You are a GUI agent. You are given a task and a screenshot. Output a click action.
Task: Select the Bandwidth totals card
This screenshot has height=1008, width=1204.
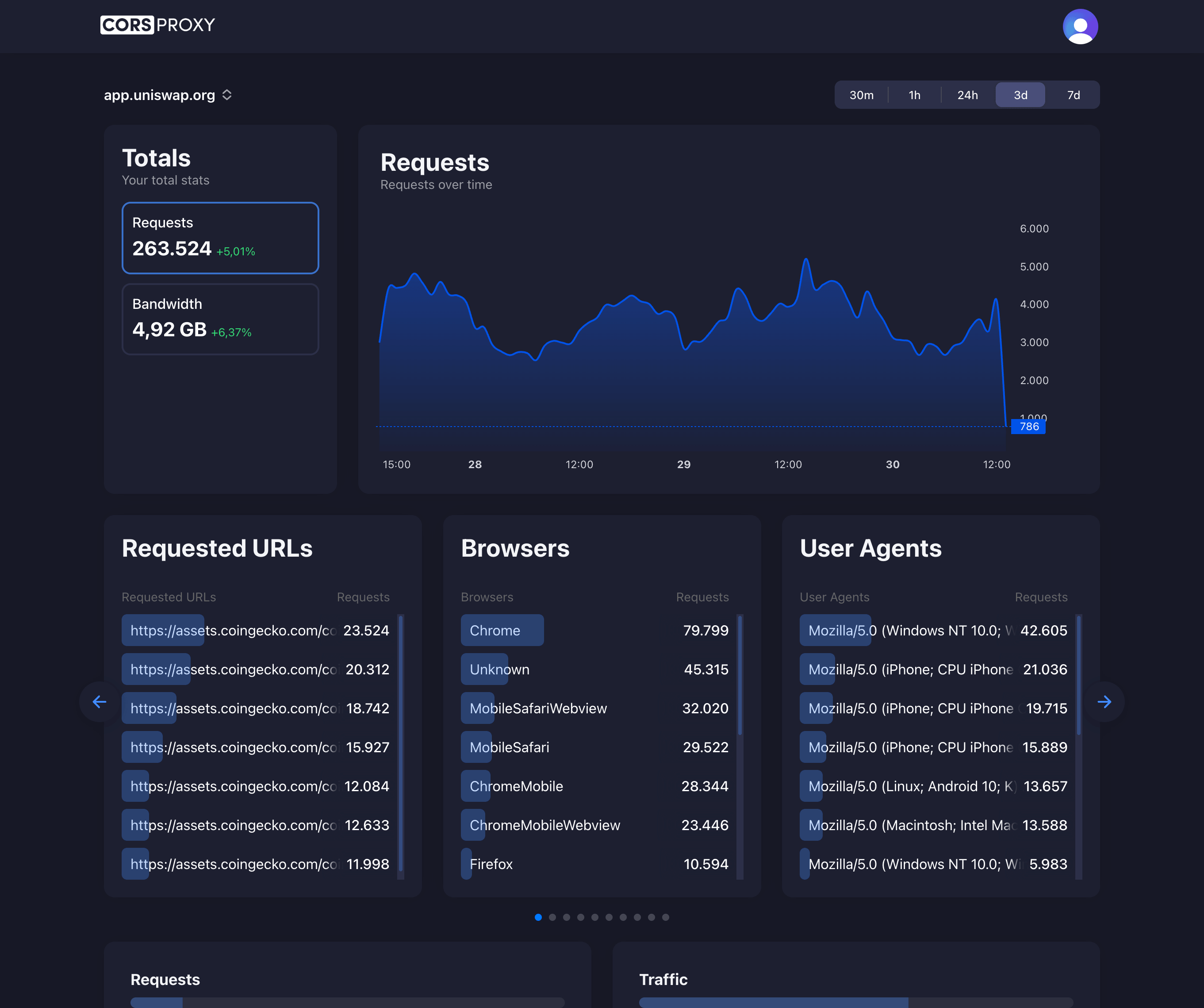pyautogui.click(x=219, y=319)
